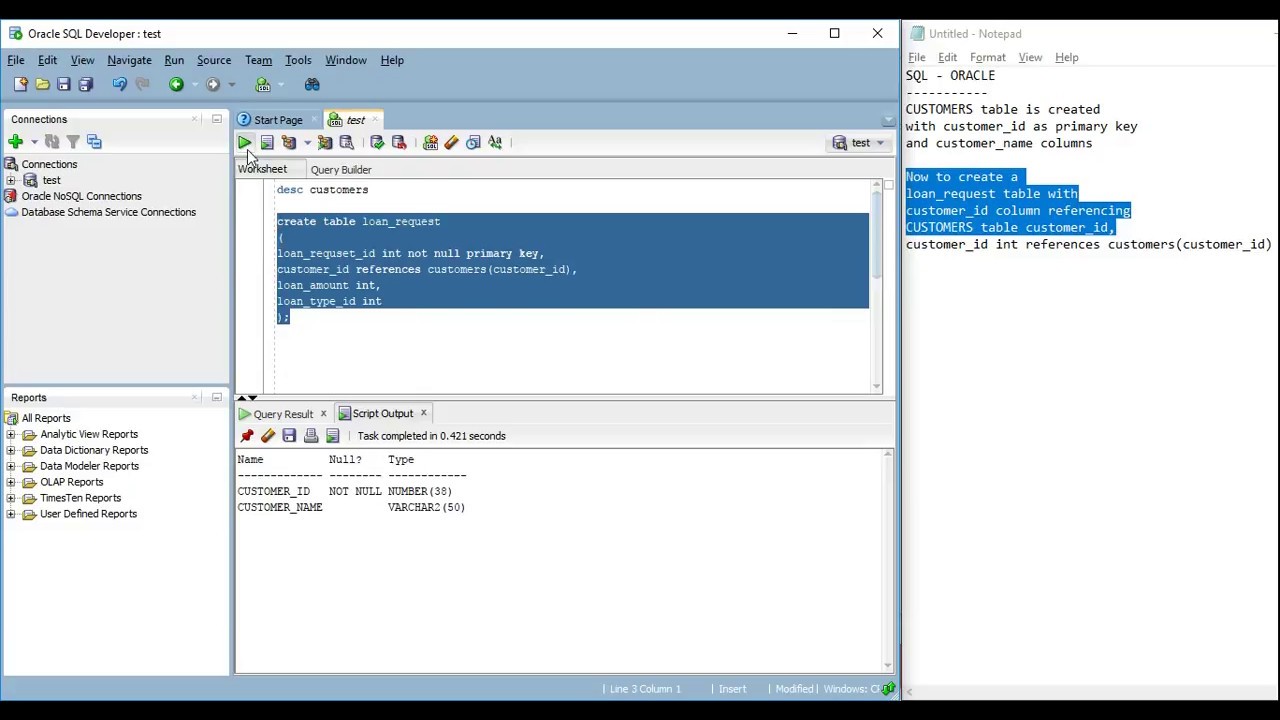The height and width of the screenshot is (720, 1280).
Task: Open the New Connection dropdown arrow
Action: [x=33, y=142]
